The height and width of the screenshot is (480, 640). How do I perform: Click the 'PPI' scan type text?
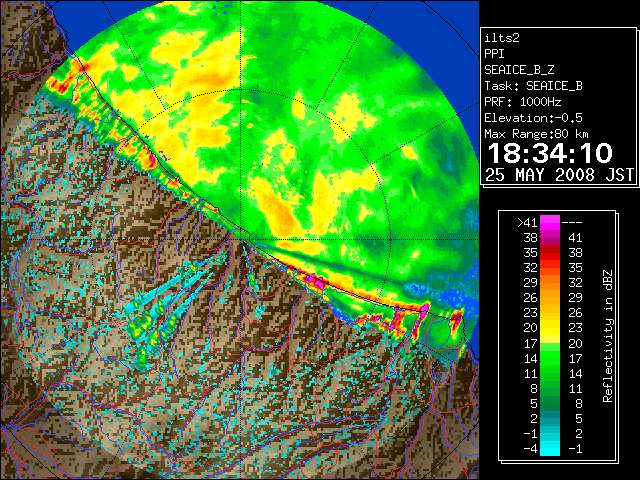click(494, 54)
